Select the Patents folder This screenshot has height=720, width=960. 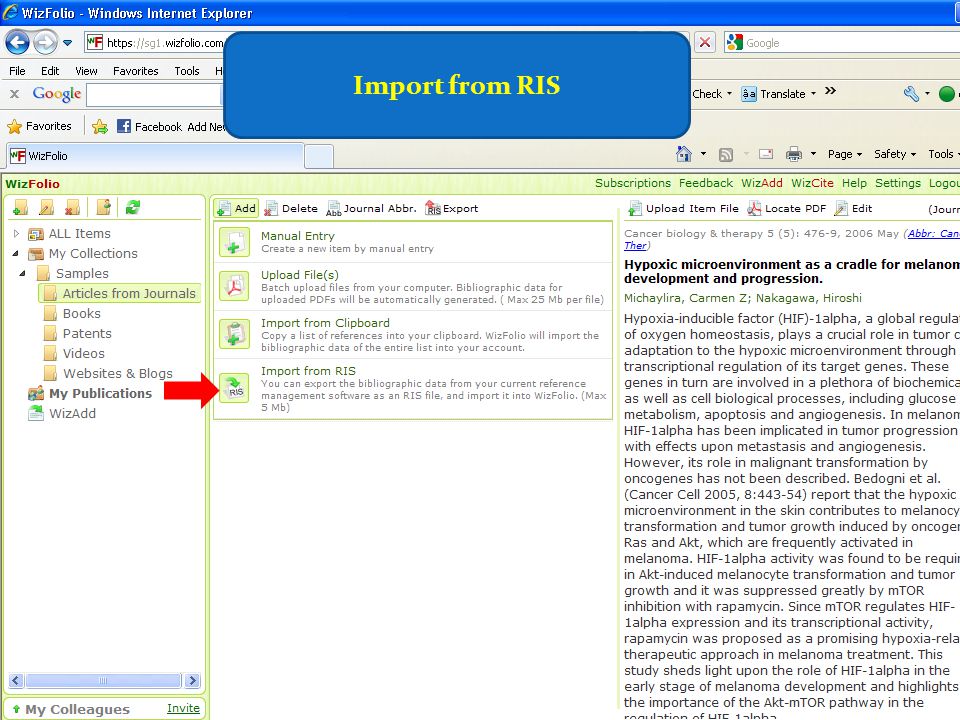pos(87,333)
